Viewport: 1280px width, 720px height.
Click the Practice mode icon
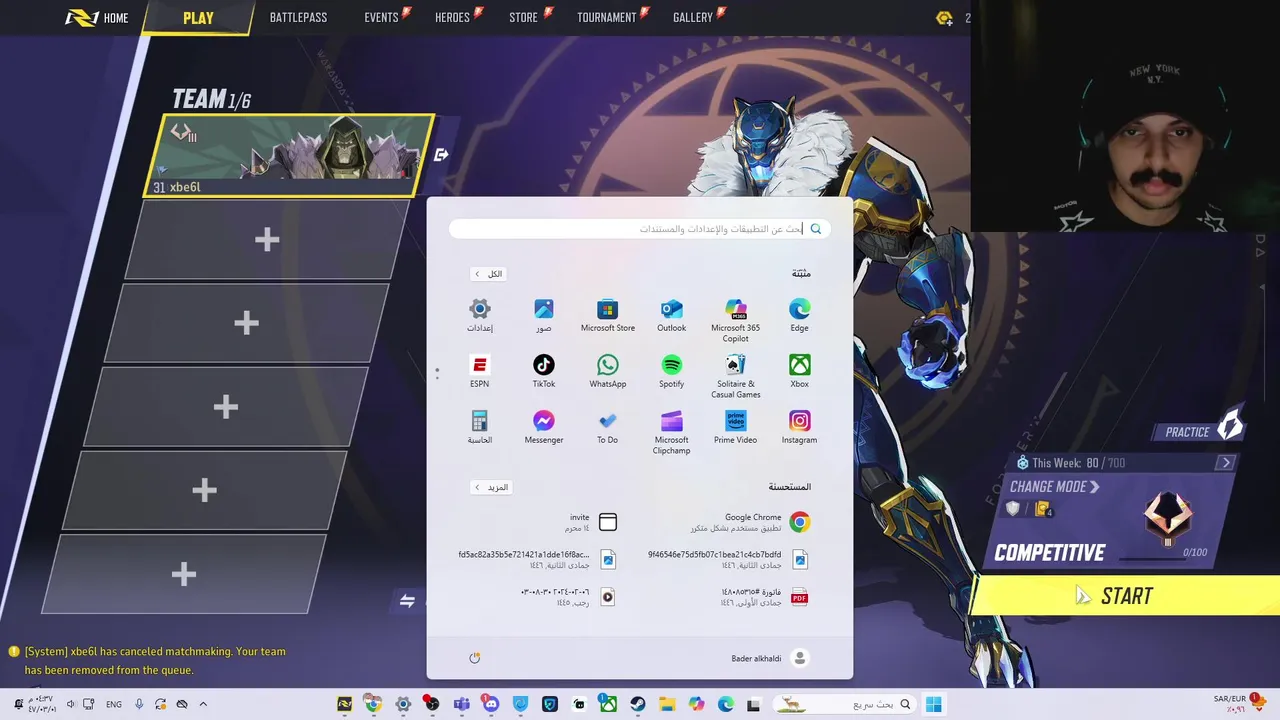[x=1230, y=425]
